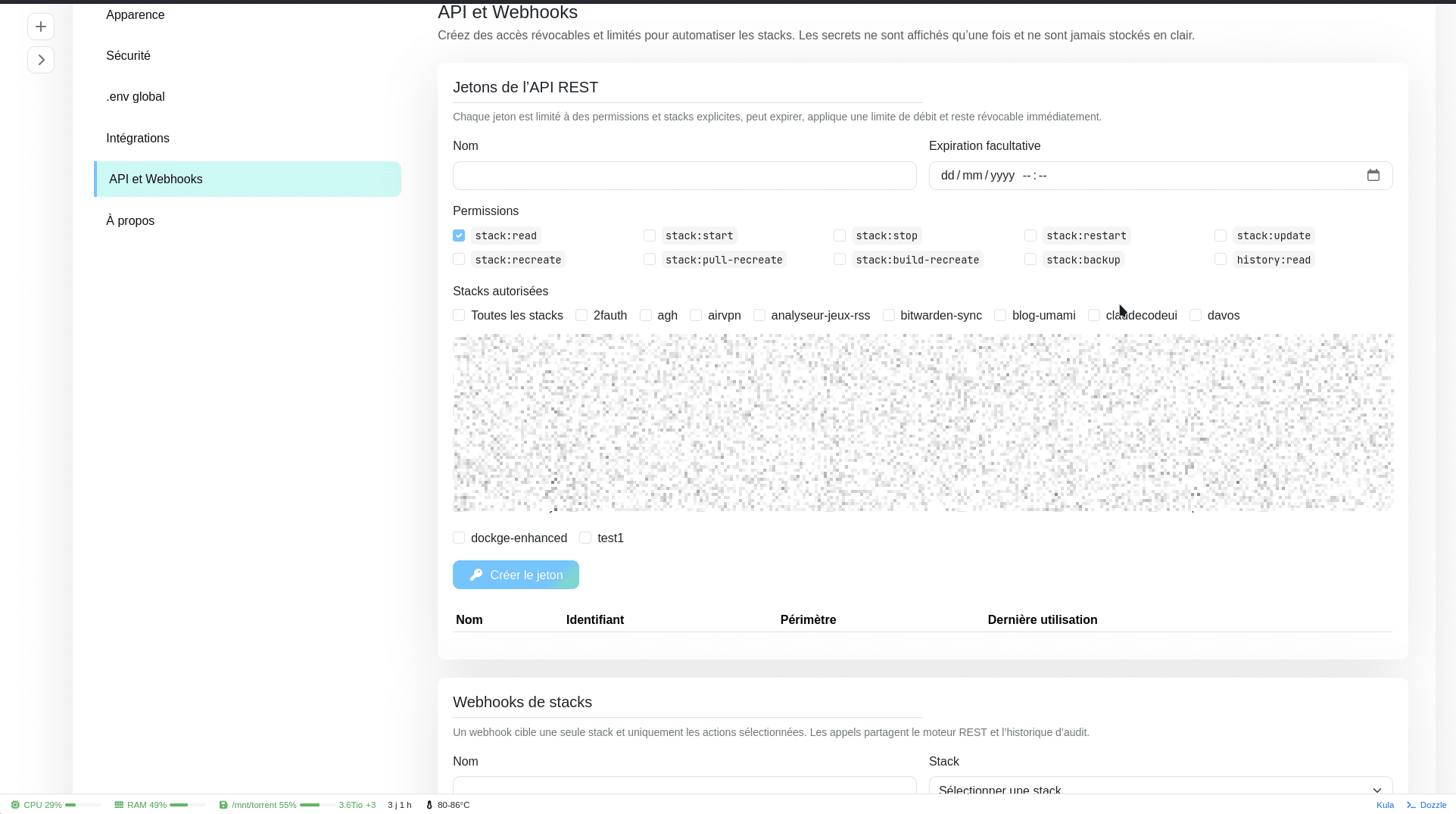
Task: Click the Jetons de l'API REST heading
Action: (525, 87)
